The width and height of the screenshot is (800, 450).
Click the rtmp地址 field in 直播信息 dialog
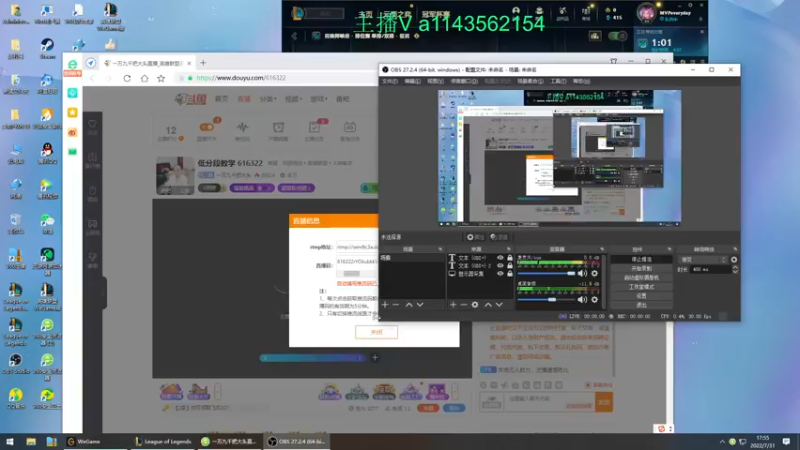point(357,247)
